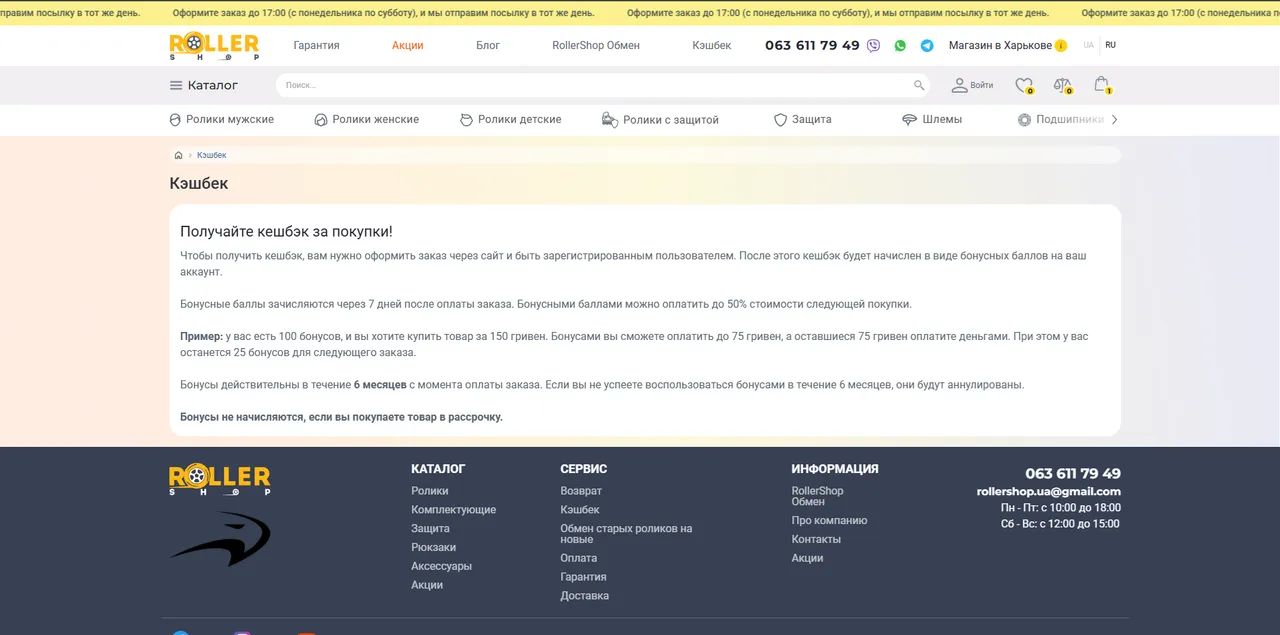Click Войти to sign in
This screenshot has height=635, width=1280.
[x=972, y=86]
